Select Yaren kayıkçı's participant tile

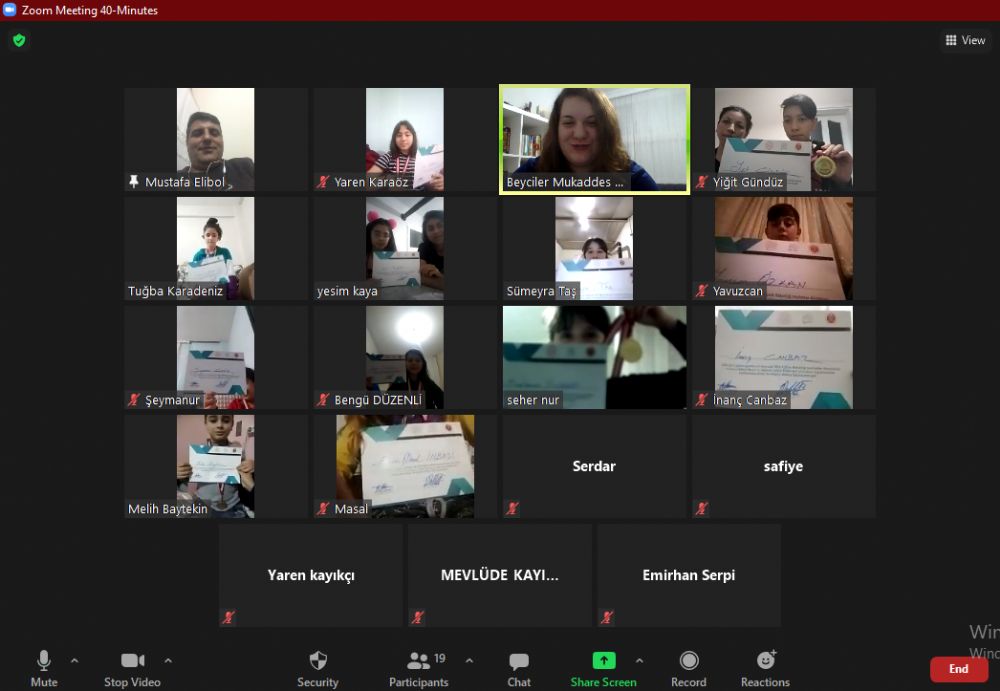pos(311,576)
